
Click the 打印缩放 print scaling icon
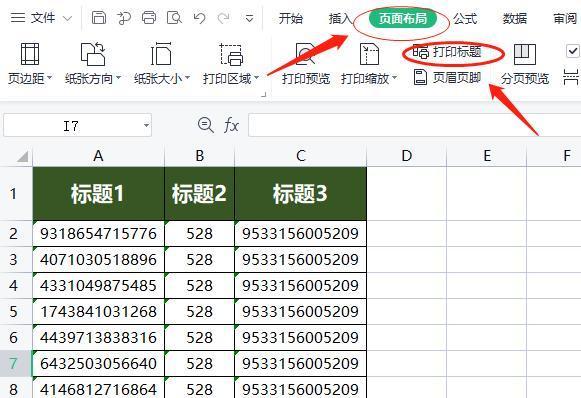click(x=369, y=54)
